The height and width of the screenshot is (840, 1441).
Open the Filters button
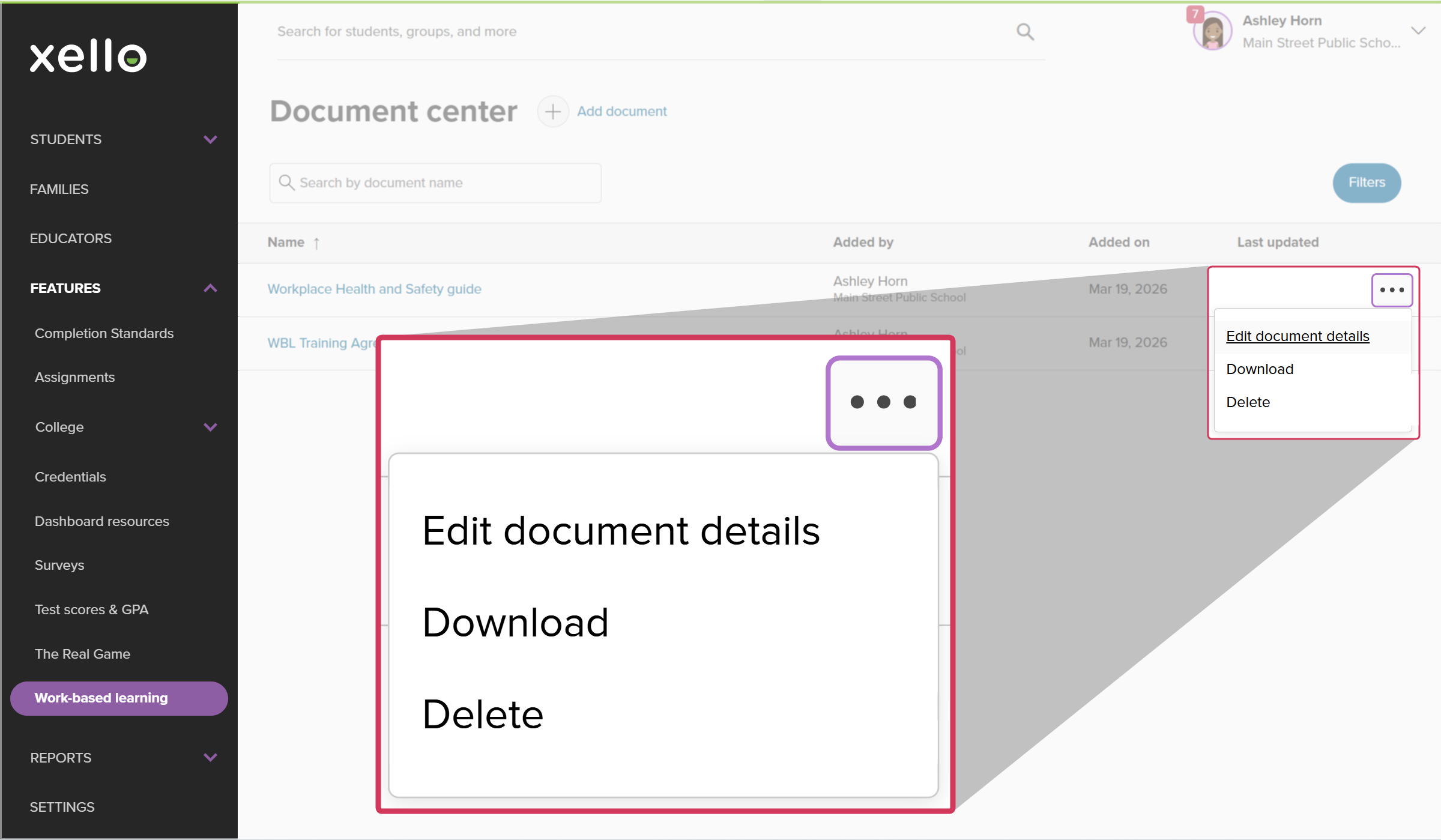tap(1366, 183)
